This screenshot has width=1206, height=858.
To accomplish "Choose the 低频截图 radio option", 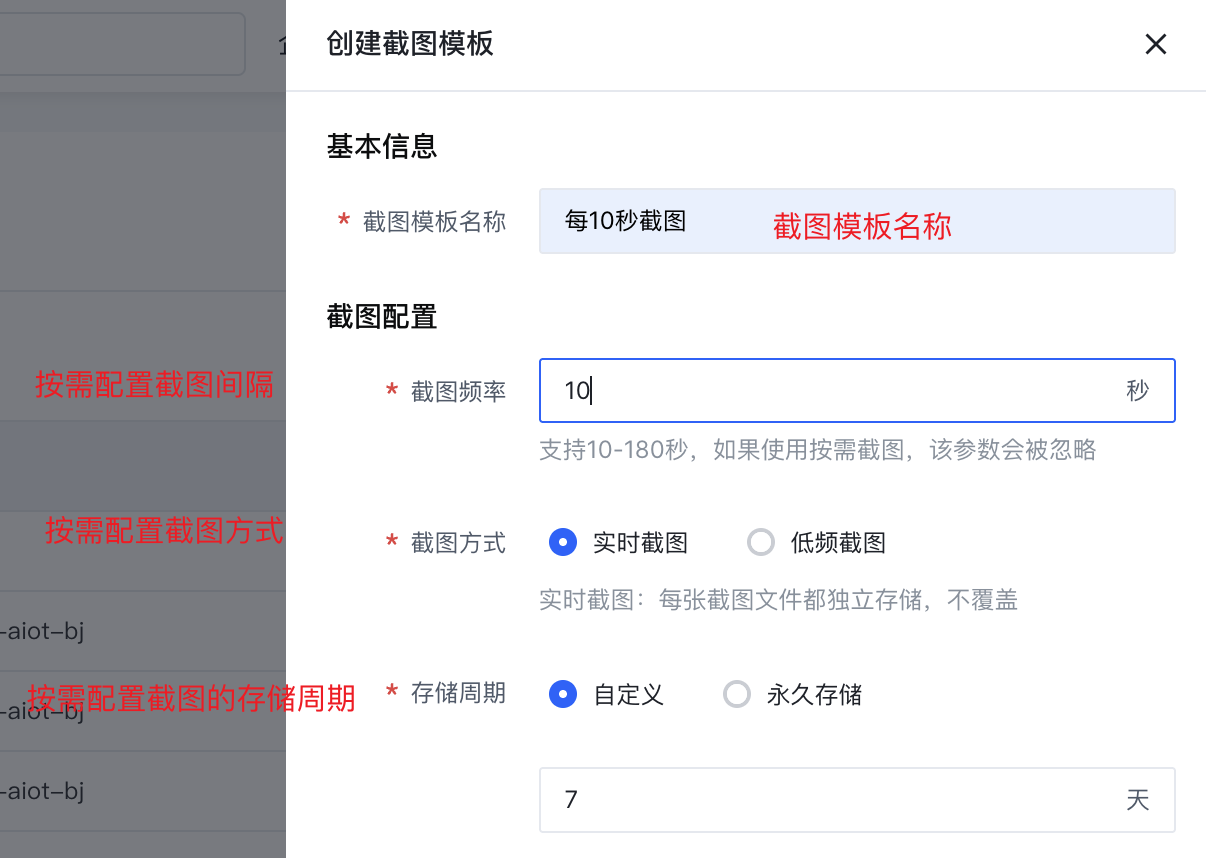I will pyautogui.click(x=761, y=543).
